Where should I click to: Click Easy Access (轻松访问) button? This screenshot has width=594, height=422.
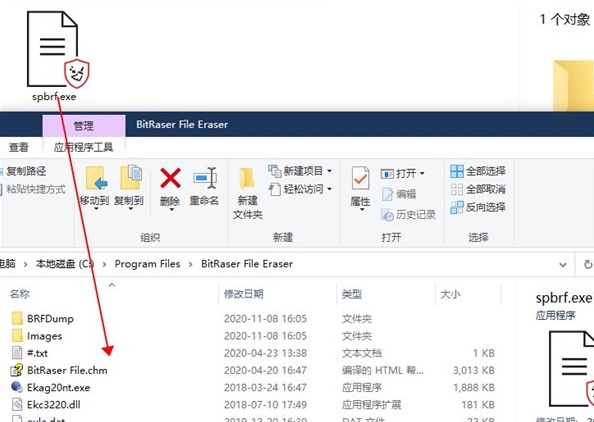(x=300, y=189)
